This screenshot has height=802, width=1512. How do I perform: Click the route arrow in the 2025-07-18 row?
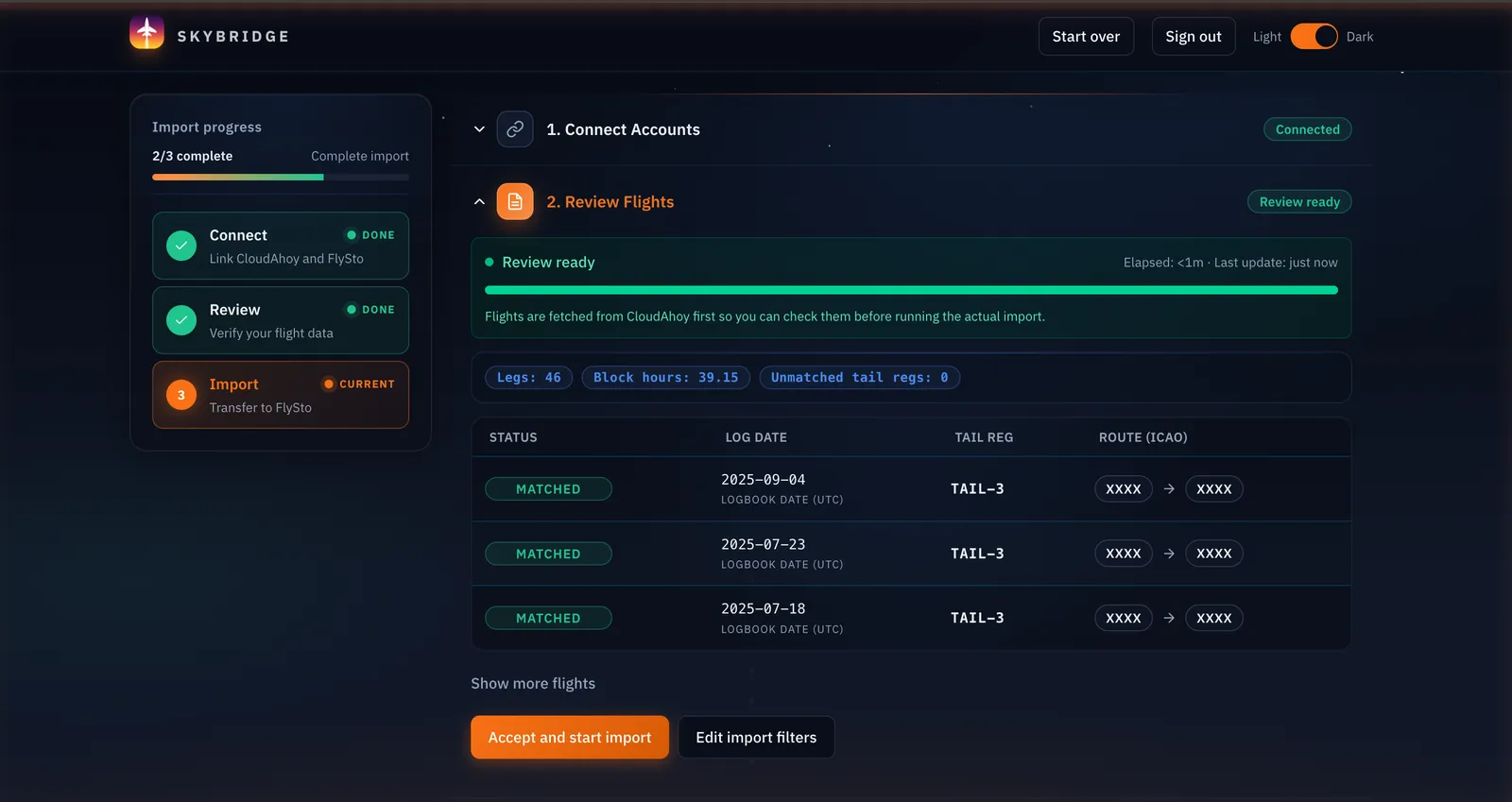1169,618
